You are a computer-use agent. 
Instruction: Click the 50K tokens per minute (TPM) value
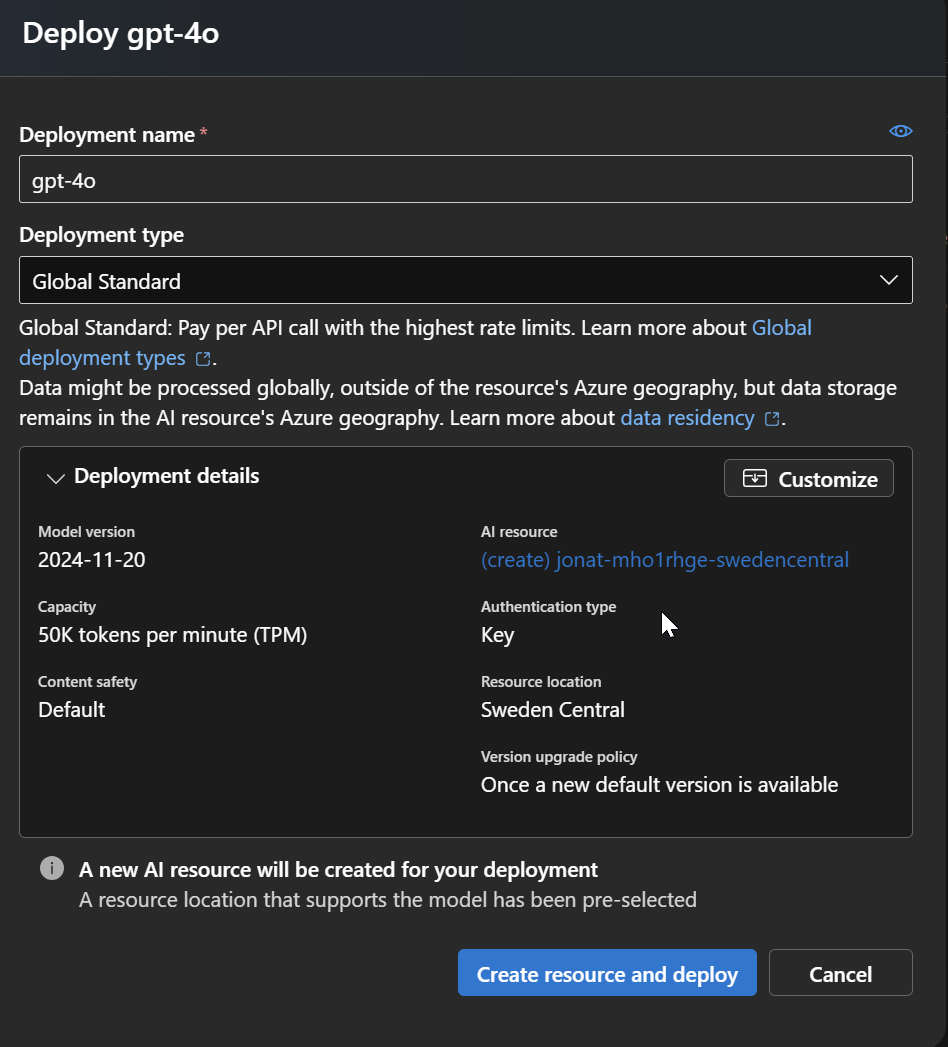(172, 634)
